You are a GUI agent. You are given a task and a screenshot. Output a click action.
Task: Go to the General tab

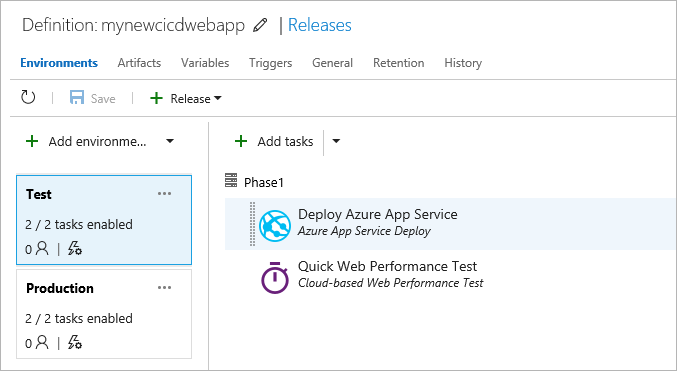click(332, 63)
